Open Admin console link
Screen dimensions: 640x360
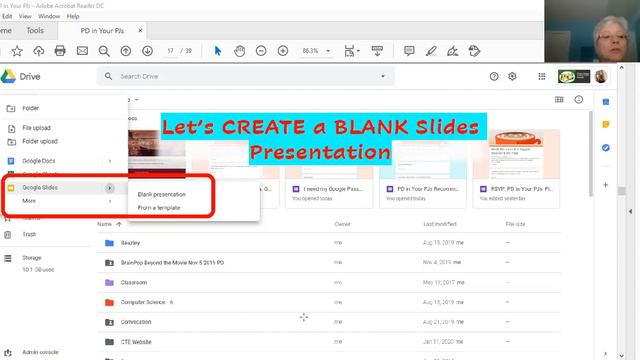coord(40,352)
